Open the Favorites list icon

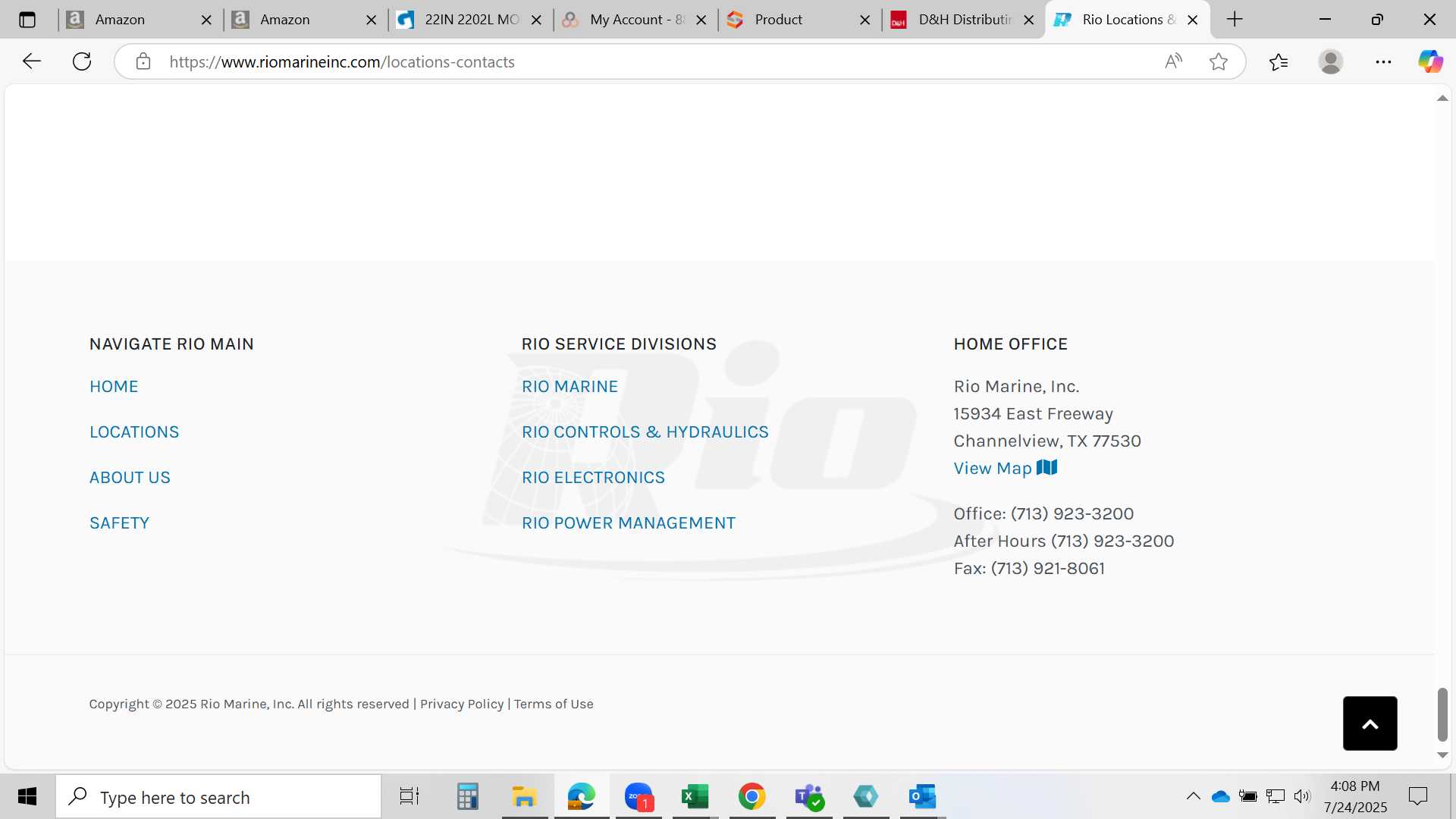pos(1279,61)
